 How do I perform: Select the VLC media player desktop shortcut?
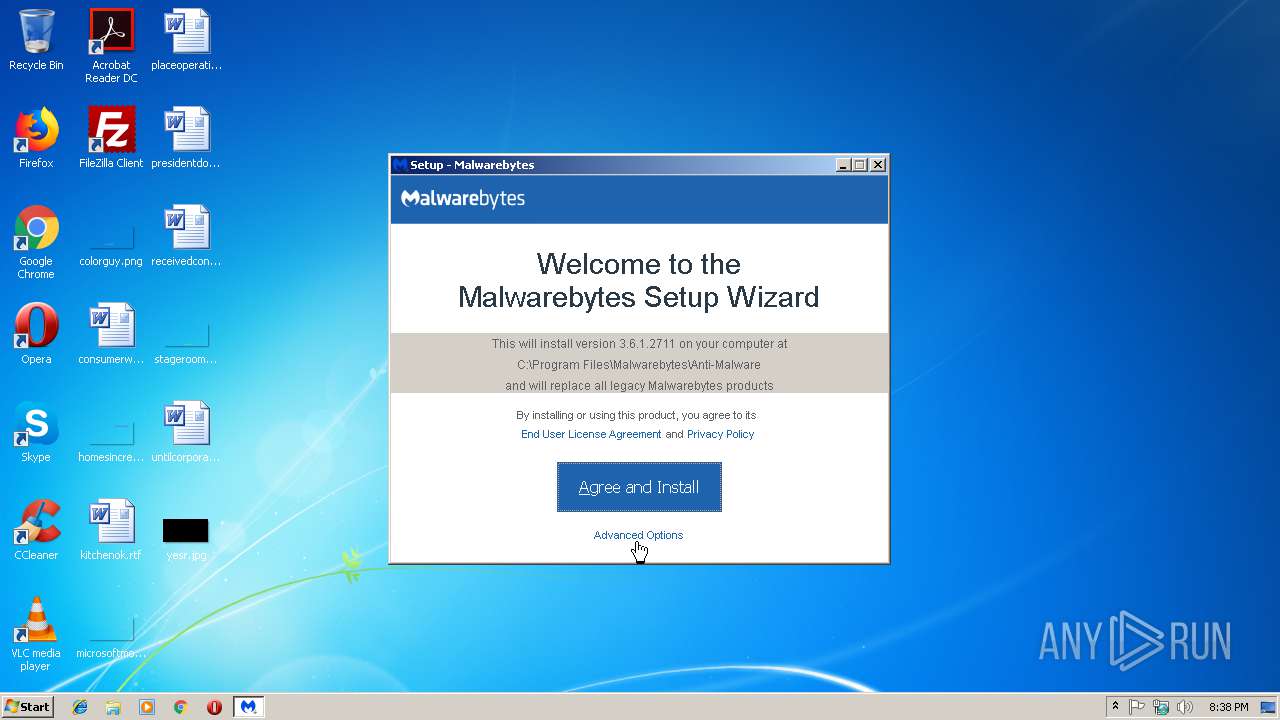click(x=36, y=634)
